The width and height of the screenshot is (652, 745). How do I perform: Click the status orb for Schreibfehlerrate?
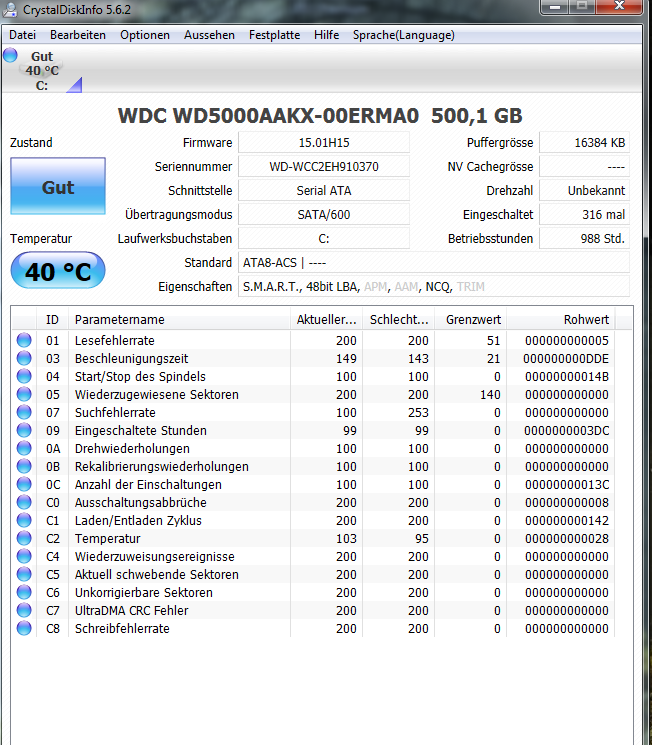click(x=24, y=628)
